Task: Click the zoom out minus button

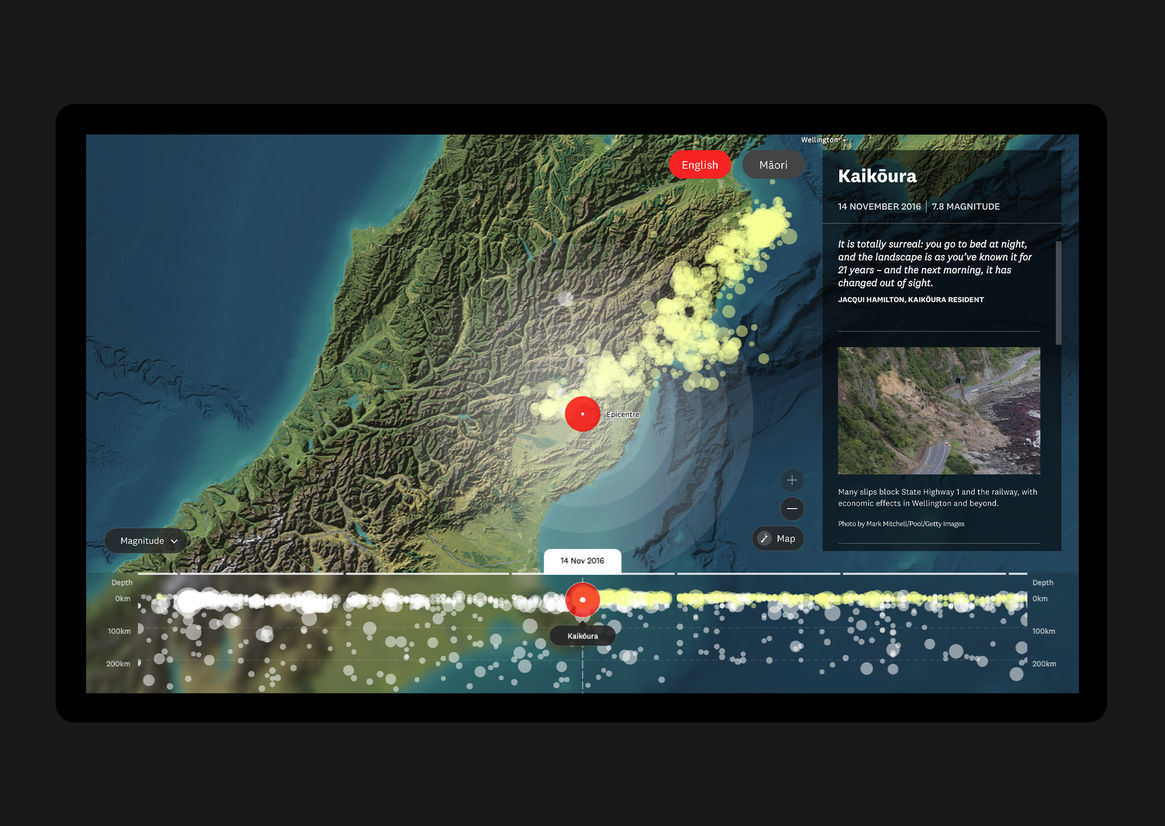Action: 792,509
